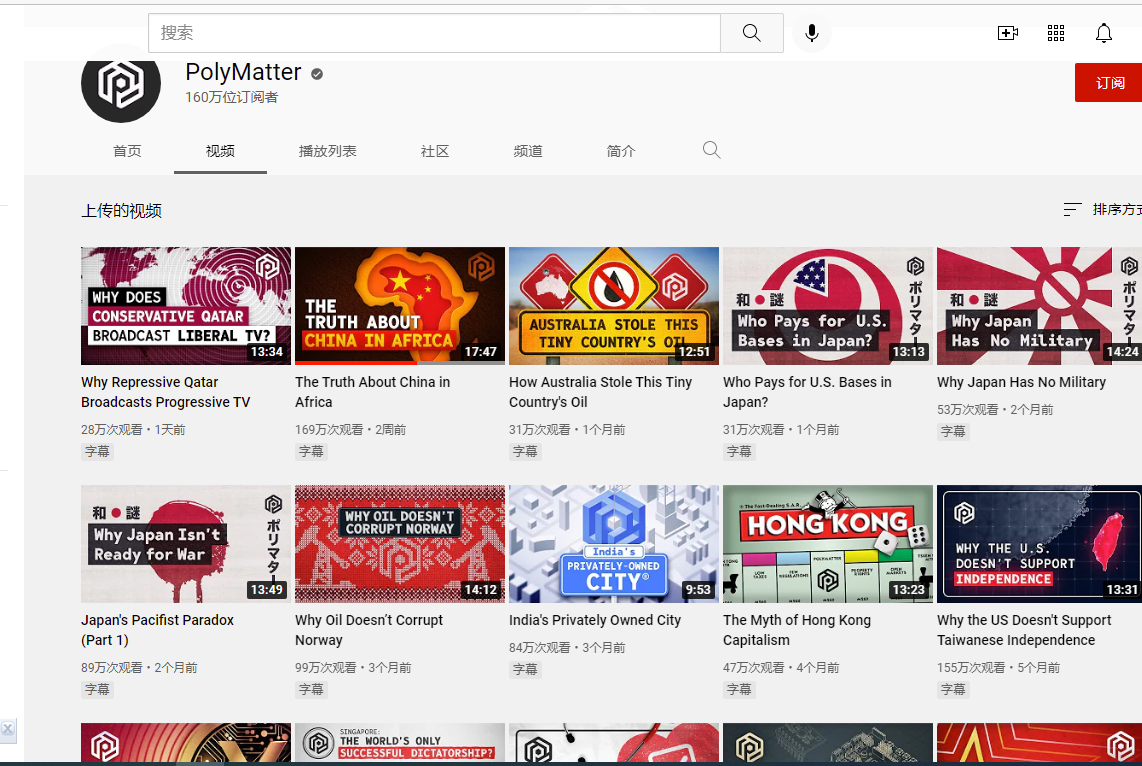Click title Why Japan Has No Military
Image resolution: width=1142 pixels, height=766 pixels.
tap(1021, 382)
